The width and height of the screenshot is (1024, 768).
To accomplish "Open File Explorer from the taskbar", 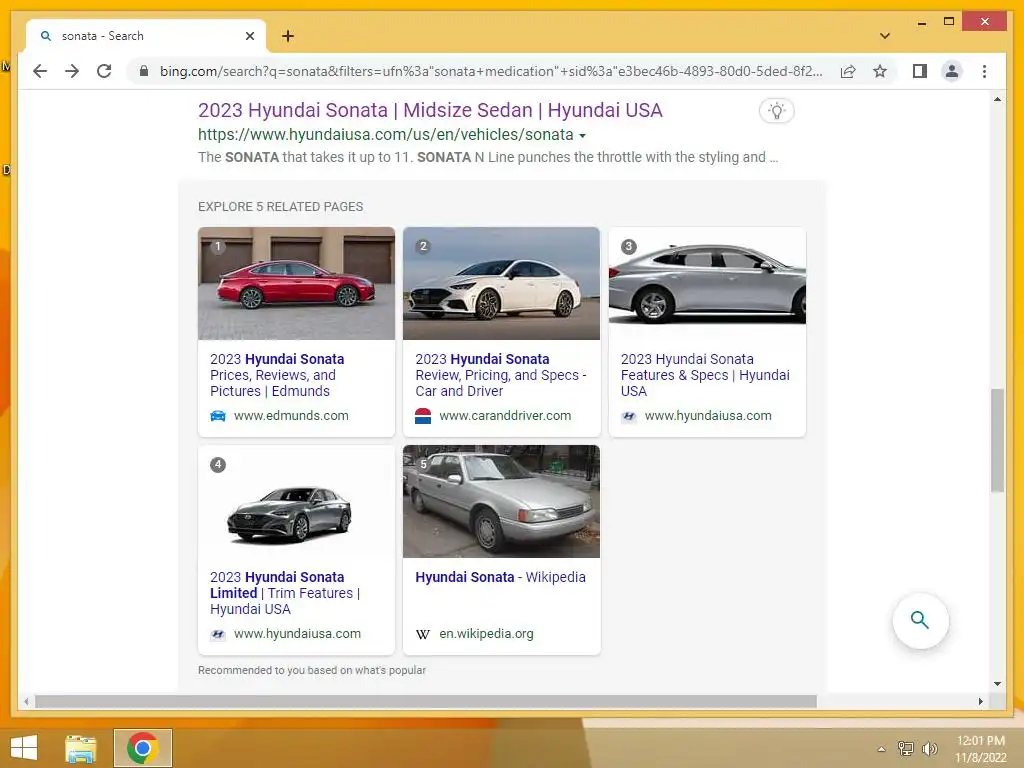I will click(80, 748).
